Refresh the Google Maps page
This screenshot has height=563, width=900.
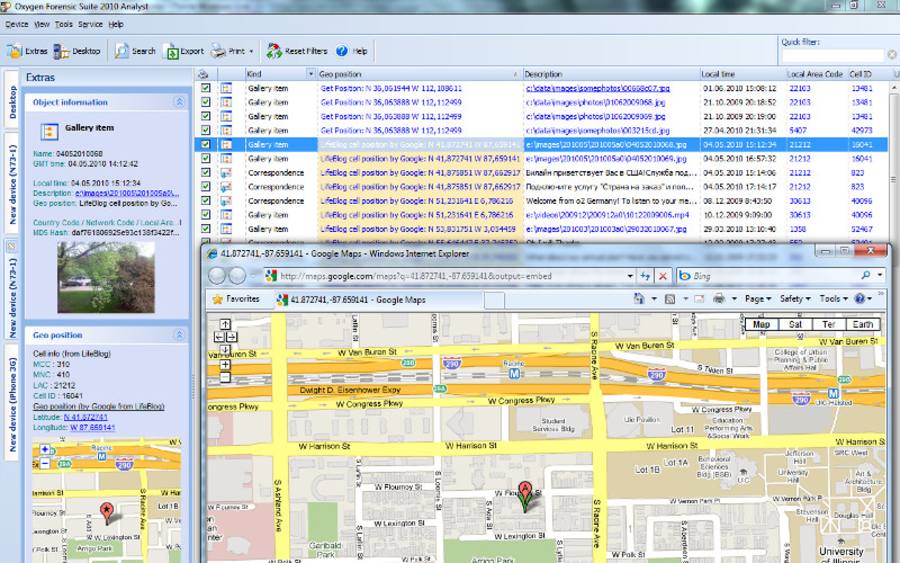click(x=645, y=276)
